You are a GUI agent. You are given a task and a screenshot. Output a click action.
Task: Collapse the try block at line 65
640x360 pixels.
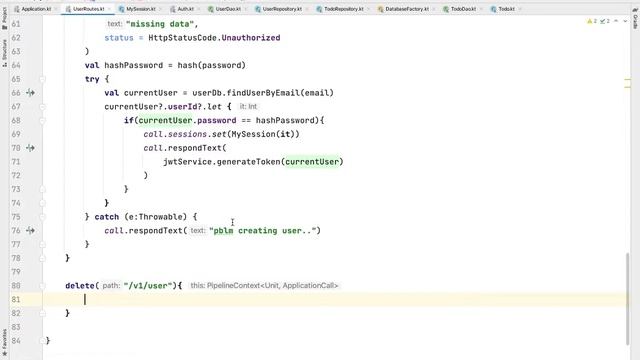click(42, 79)
